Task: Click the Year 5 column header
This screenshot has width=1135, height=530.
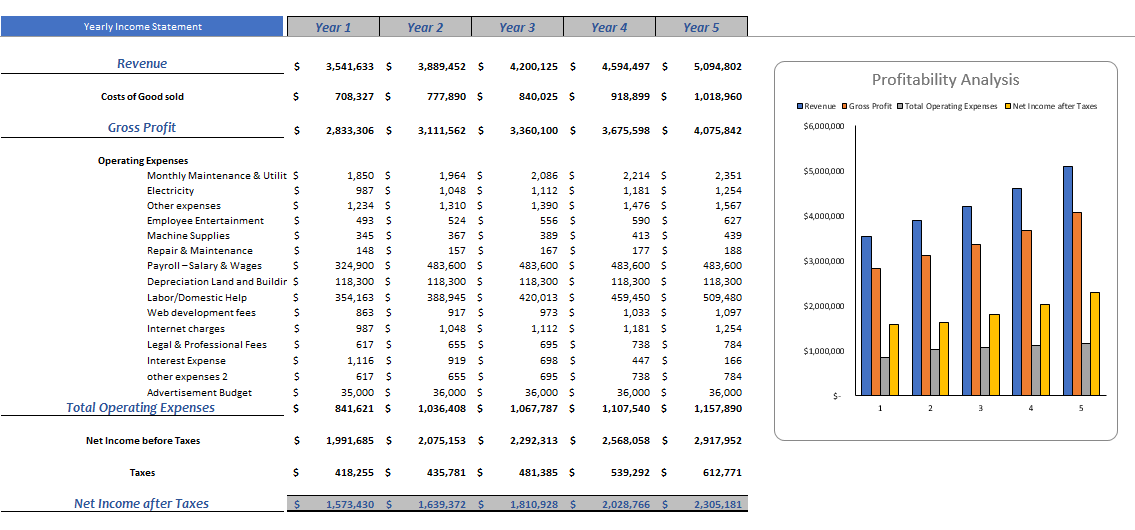Action: tap(701, 27)
